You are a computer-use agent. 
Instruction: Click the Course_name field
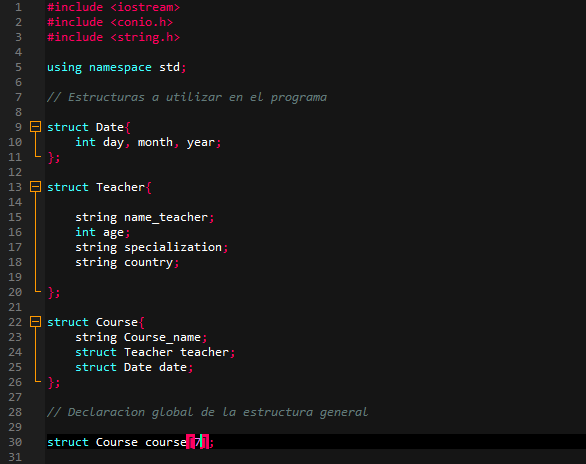point(162,337)
